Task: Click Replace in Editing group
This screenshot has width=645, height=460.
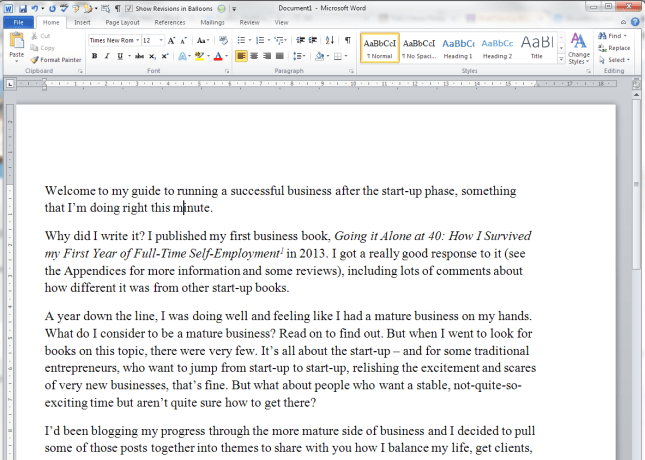Action: 614,48
